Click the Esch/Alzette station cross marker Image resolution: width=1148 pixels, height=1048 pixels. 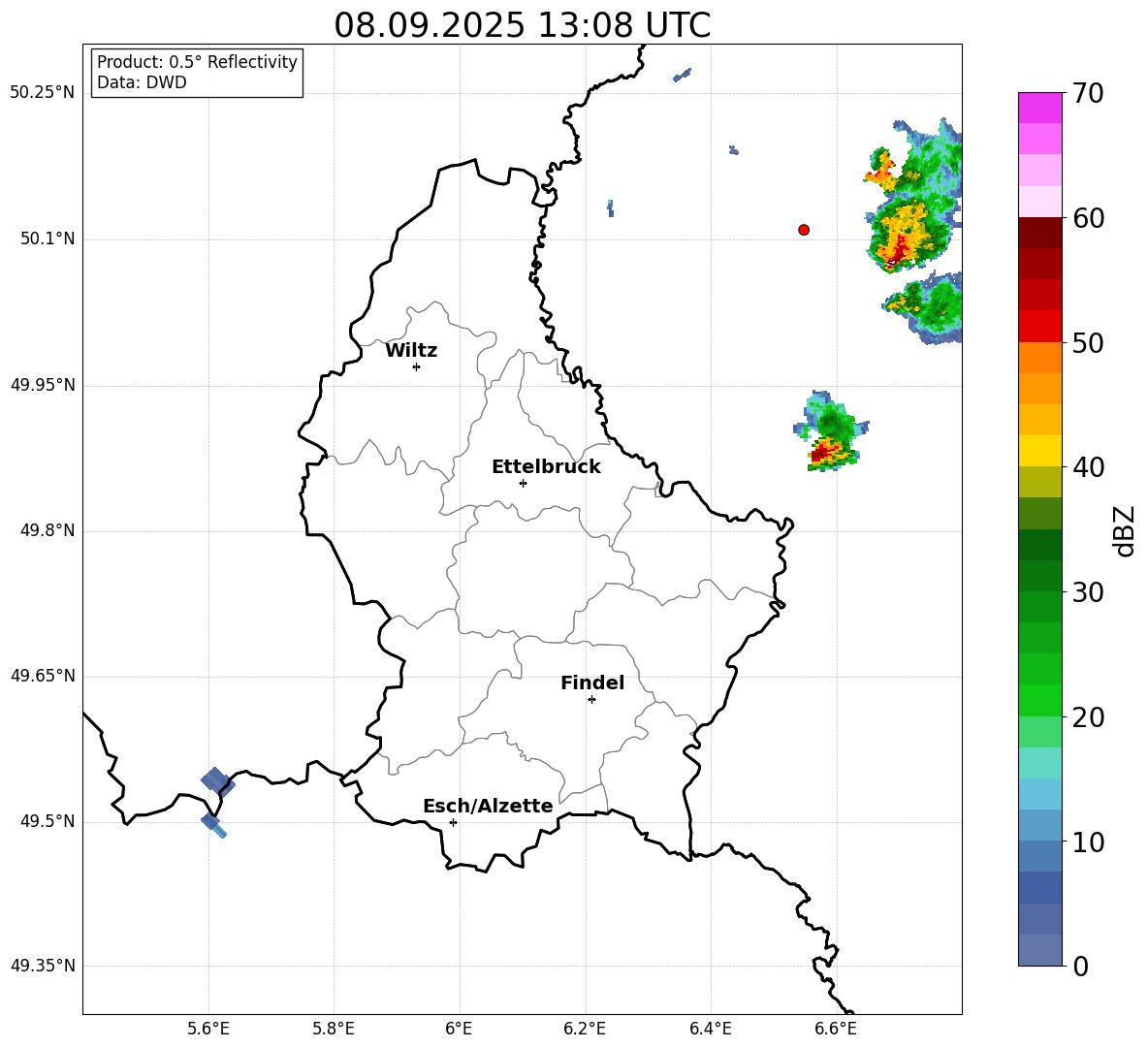pos(453,822)
